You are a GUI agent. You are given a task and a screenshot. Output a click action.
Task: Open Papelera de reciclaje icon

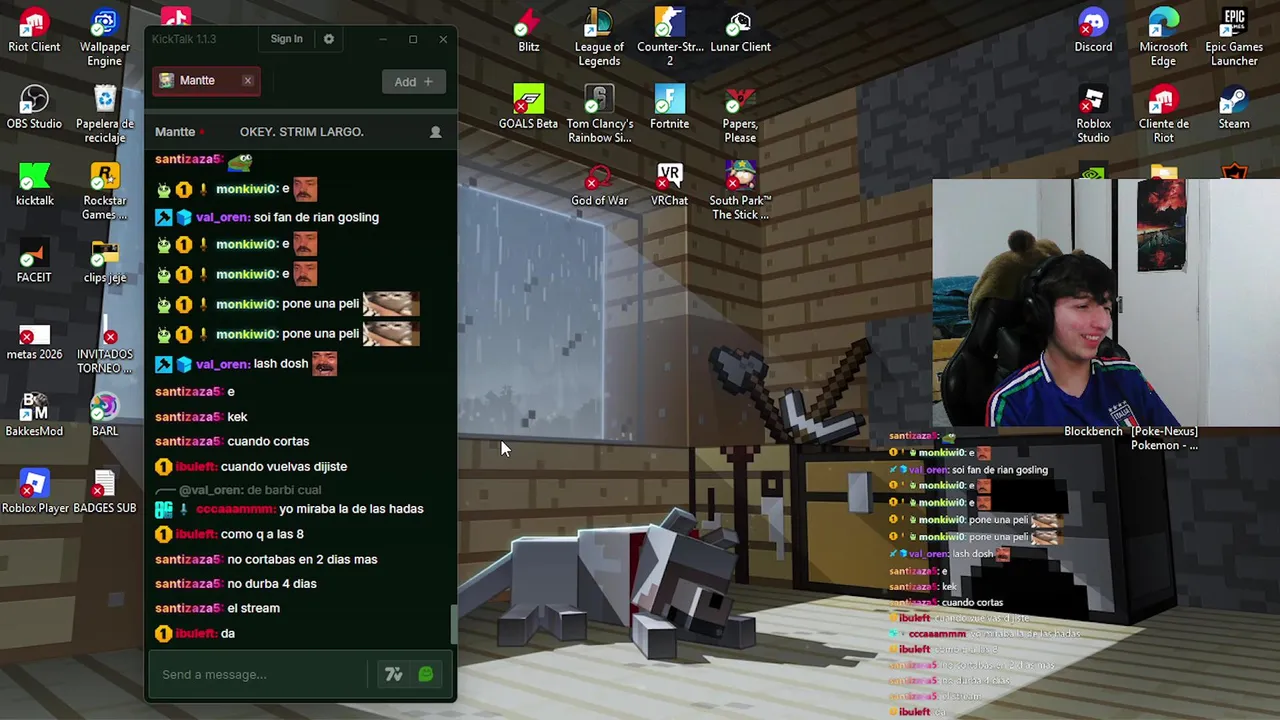click(x=104, y=115)
